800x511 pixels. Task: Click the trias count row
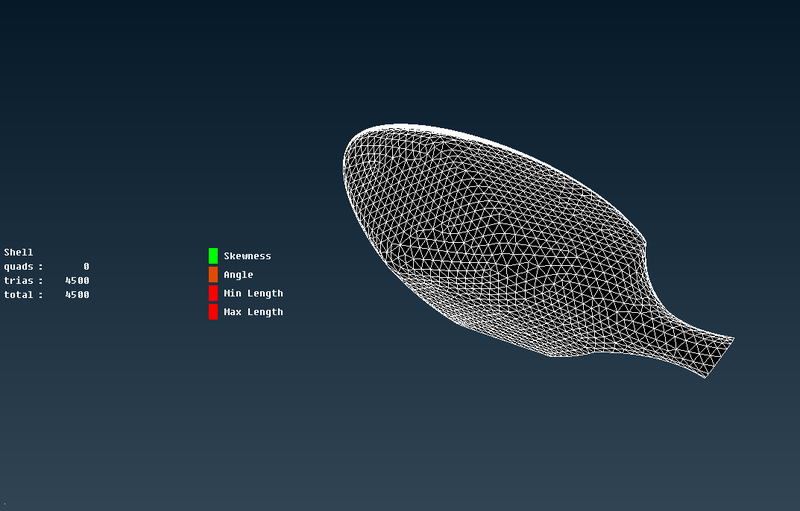click(46, 280)
